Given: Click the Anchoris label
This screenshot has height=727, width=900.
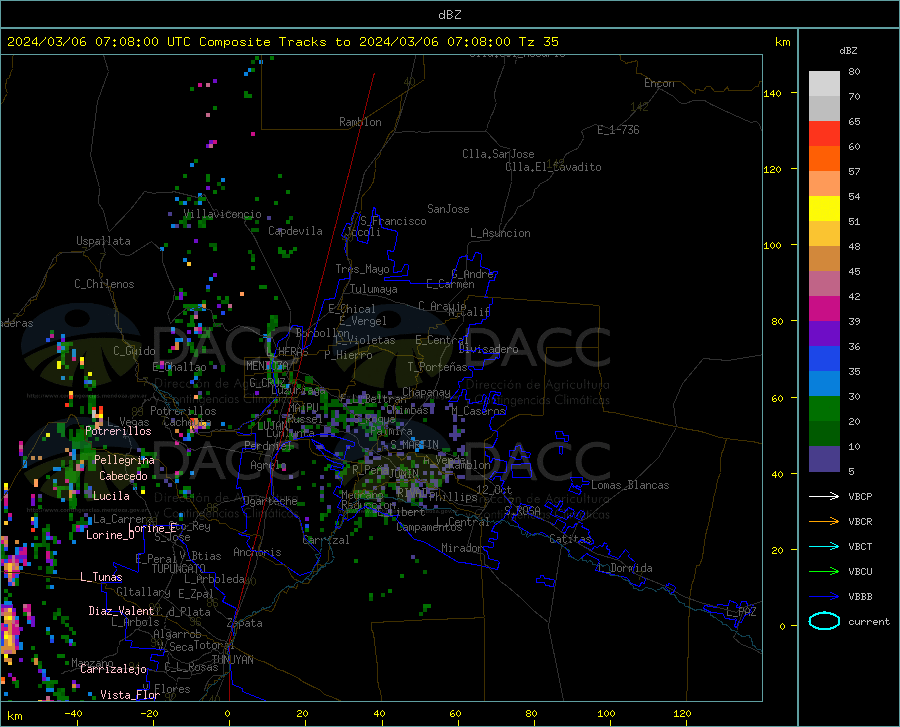Looking at the screenshot, I should [257, 553].
